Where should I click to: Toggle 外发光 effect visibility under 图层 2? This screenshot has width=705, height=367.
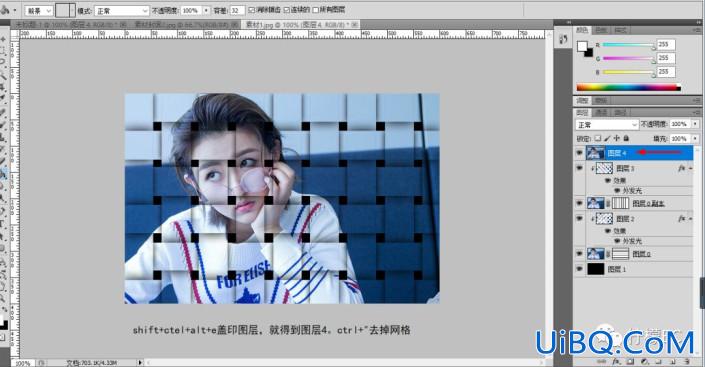pos(617,241)
